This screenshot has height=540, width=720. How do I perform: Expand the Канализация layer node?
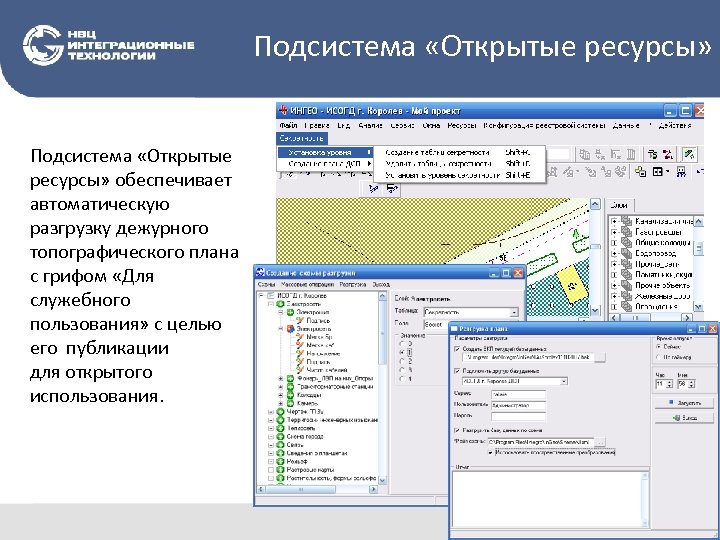[614, 222]
